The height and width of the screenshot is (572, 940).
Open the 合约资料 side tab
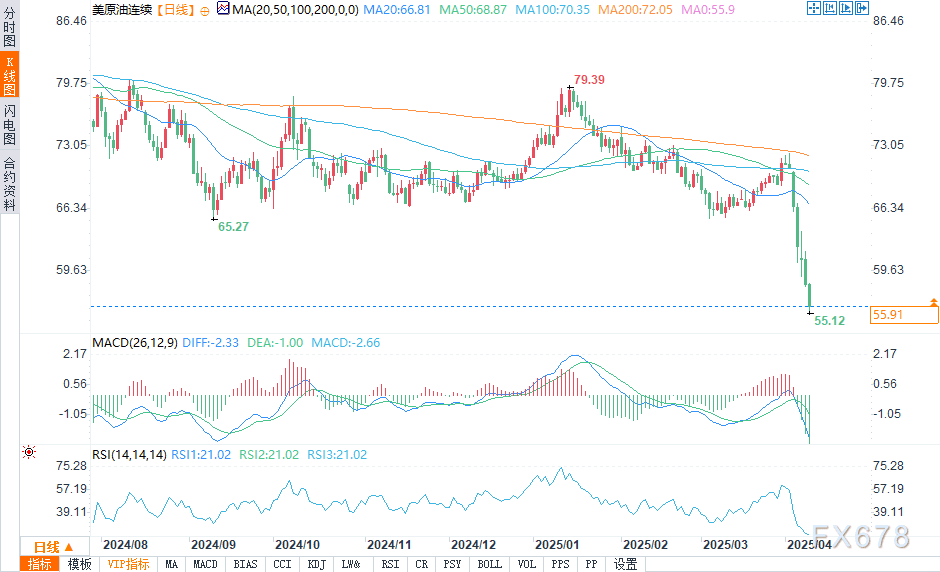click(10, 183)
